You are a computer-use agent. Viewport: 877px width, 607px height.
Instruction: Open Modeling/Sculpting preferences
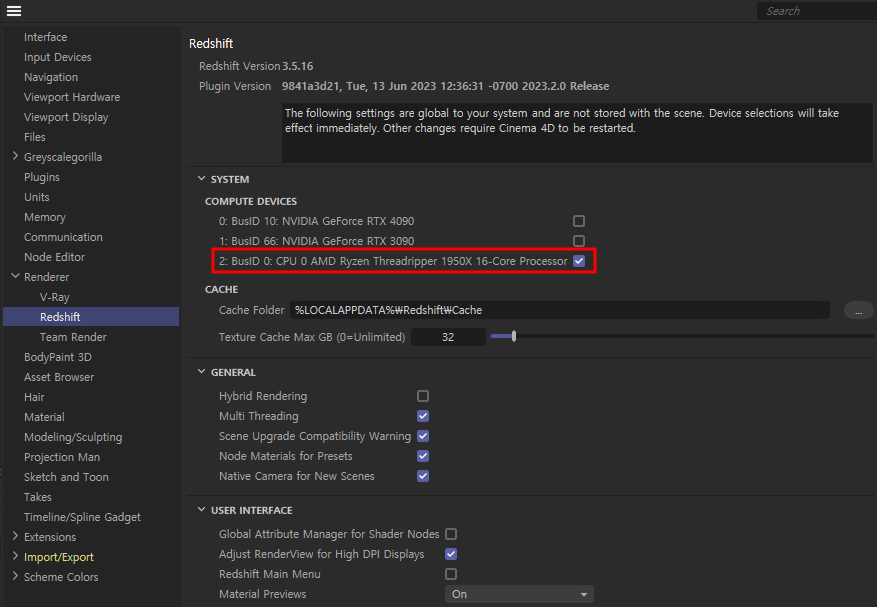point(73,437)
